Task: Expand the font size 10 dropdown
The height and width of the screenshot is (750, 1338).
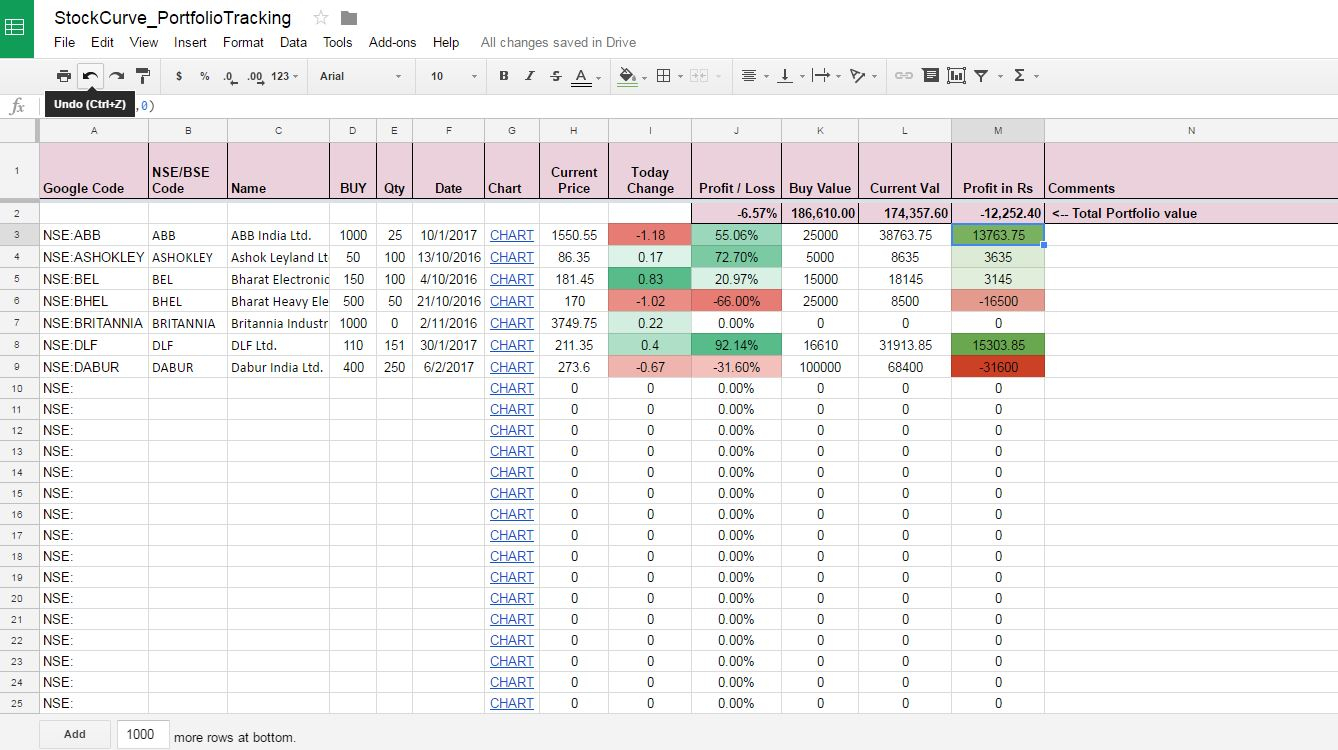Action: [453, 76]
